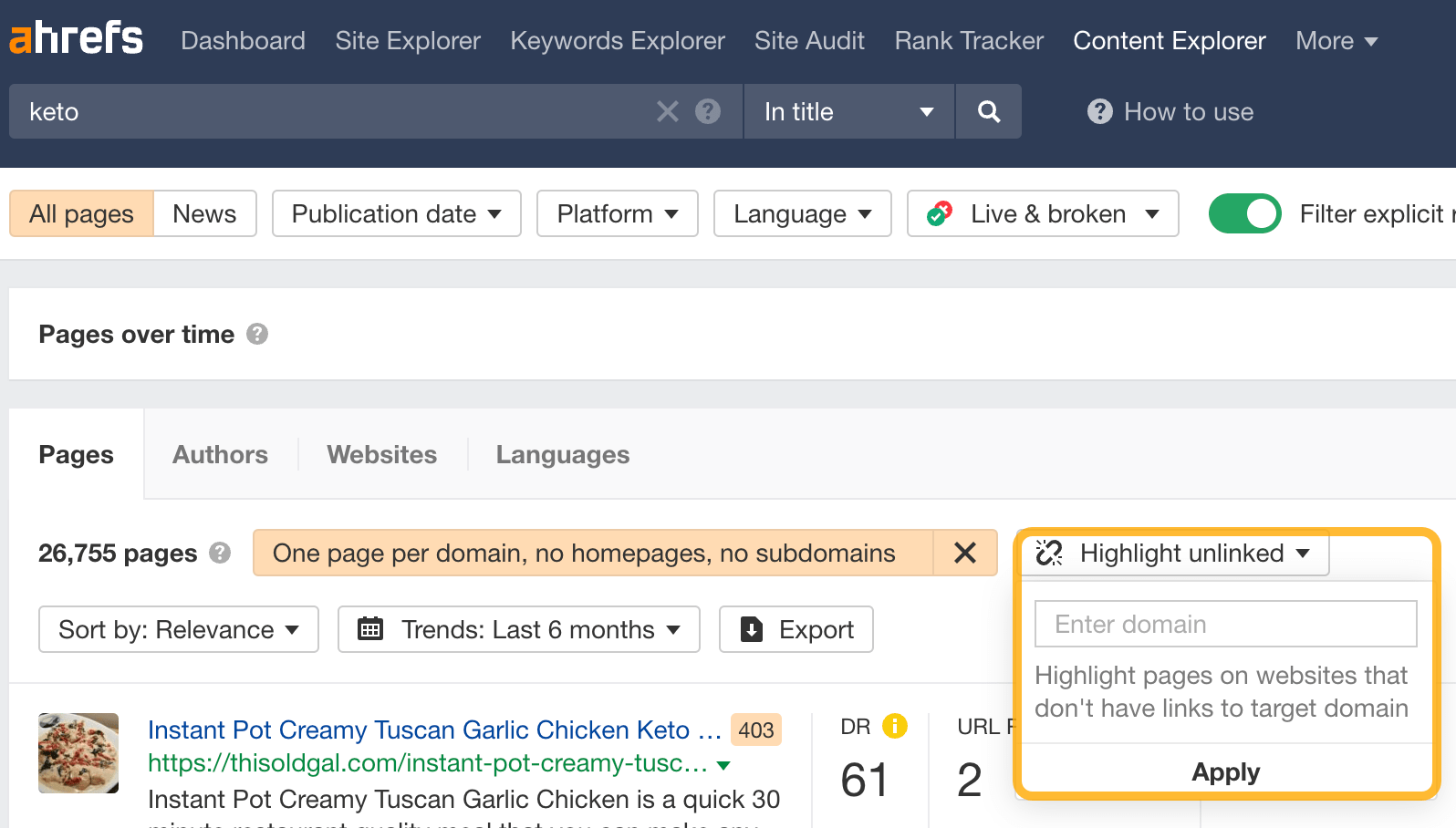1456x828 pixels.
Task: Click help icon beside 26,755 pages
Action: [x=220, y=553]
